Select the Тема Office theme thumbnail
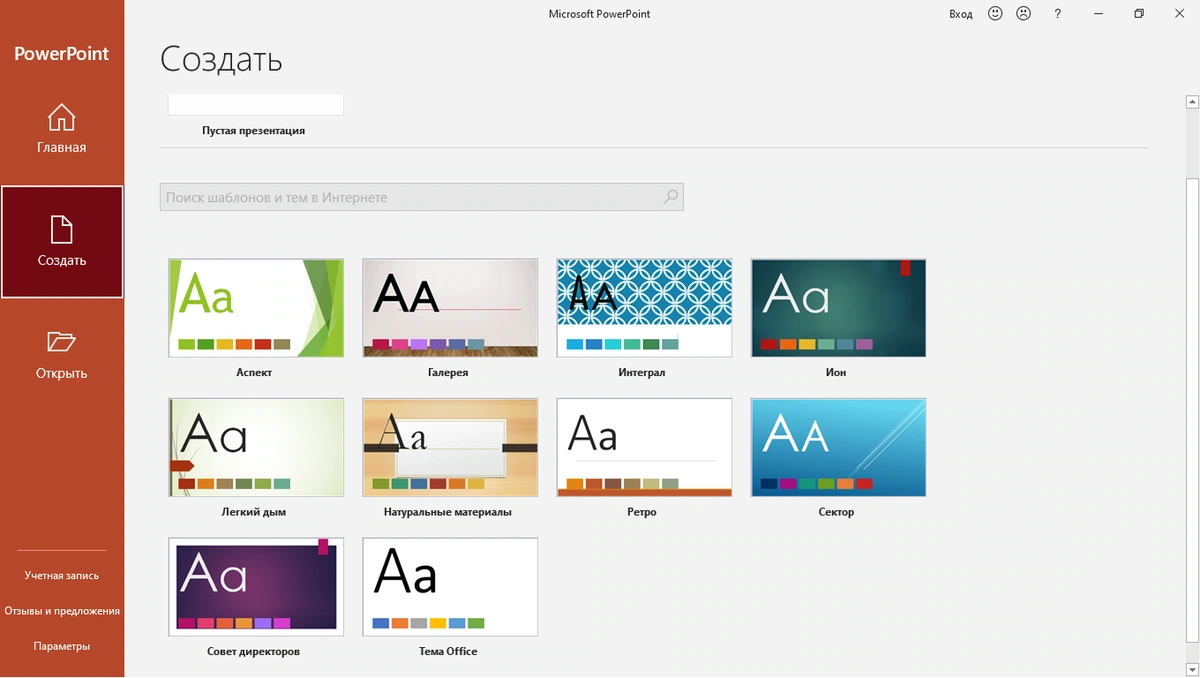Viewport: 1200px width, 678px height. tap(450, 587)
